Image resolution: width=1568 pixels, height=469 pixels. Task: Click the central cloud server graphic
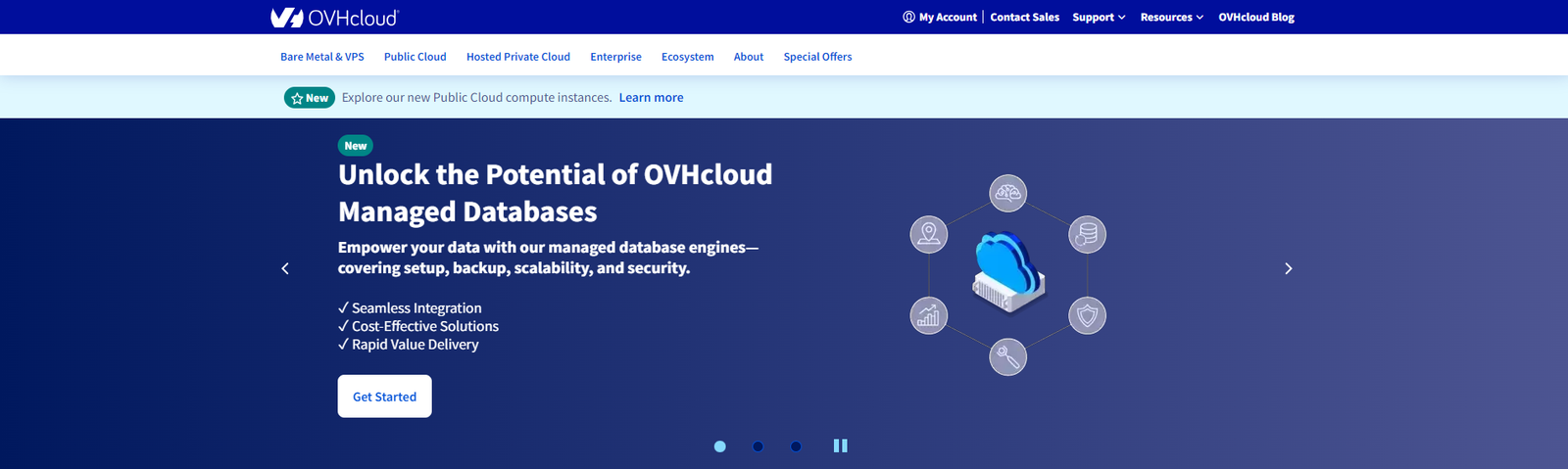coord(1007,272)
